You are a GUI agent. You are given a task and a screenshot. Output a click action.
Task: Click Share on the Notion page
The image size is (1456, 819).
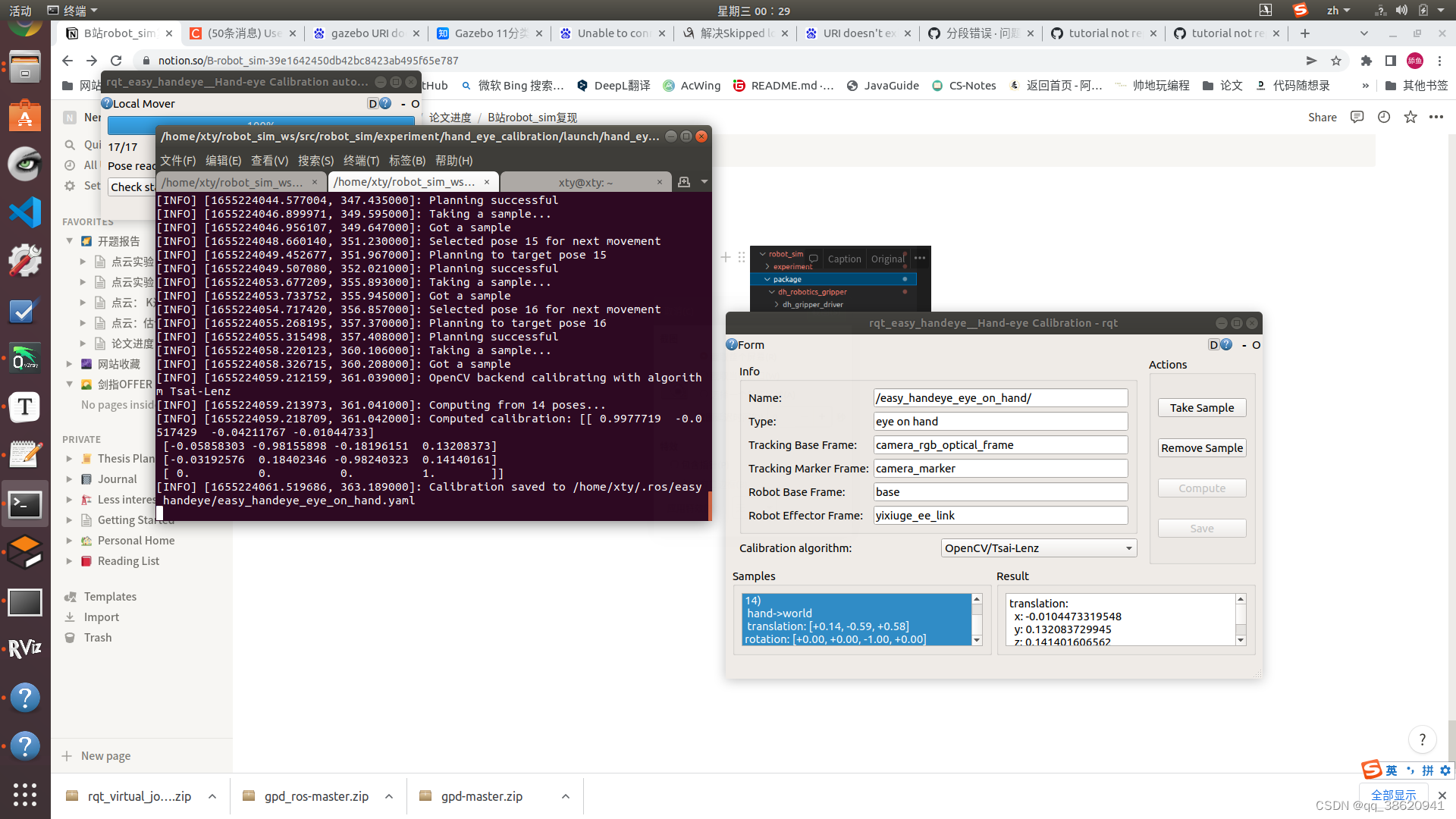tap(1322, 117)
